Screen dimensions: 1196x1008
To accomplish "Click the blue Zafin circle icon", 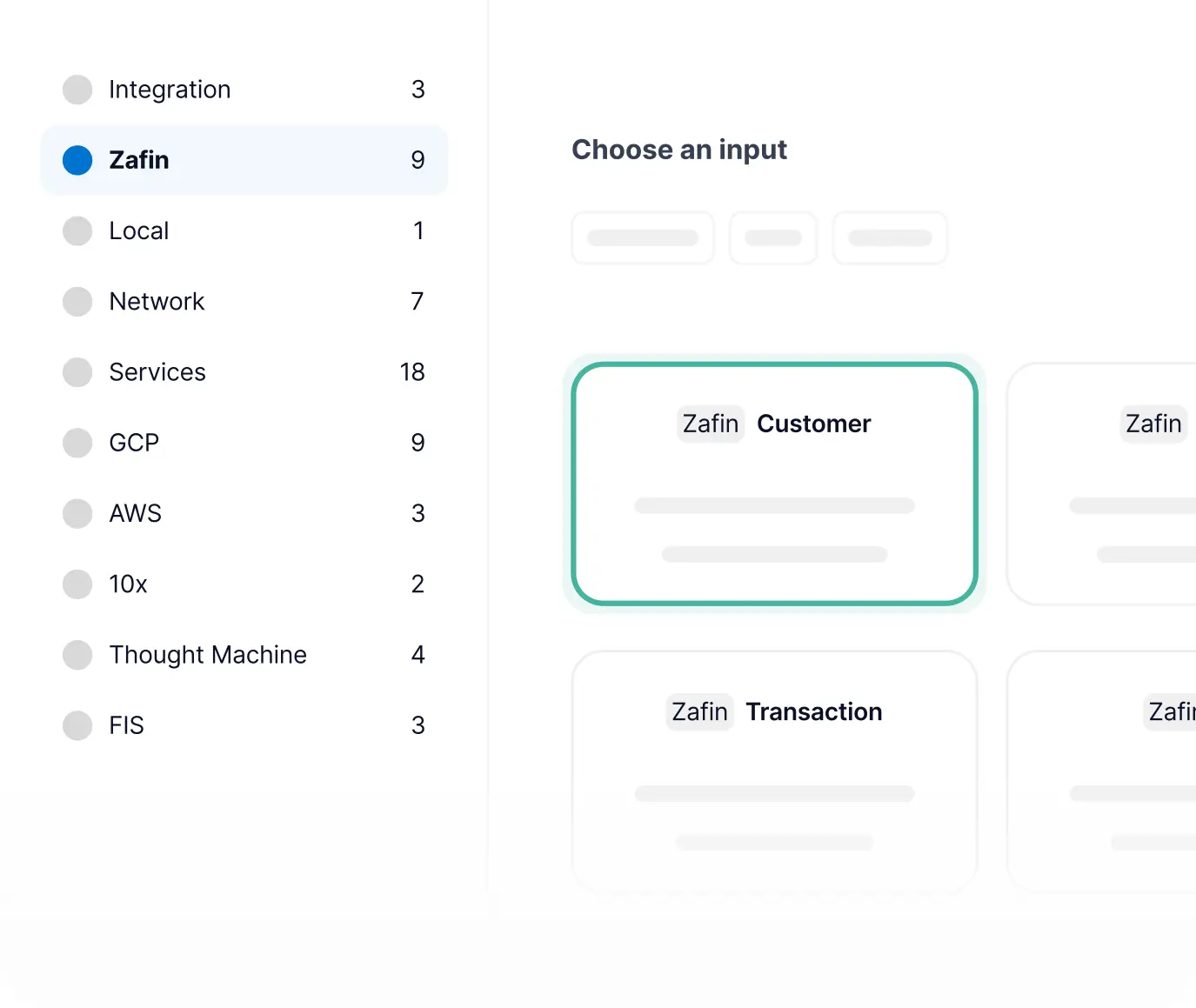I will tap(77, 160).
